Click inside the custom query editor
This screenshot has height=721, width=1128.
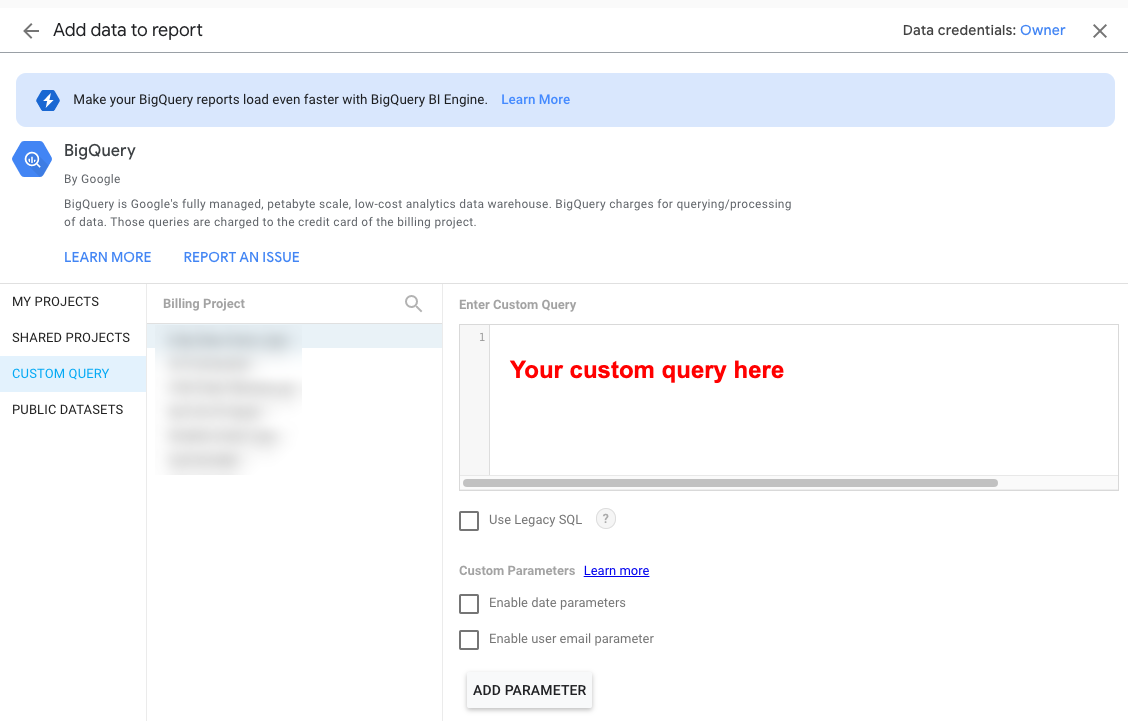[x=804, y=400]
